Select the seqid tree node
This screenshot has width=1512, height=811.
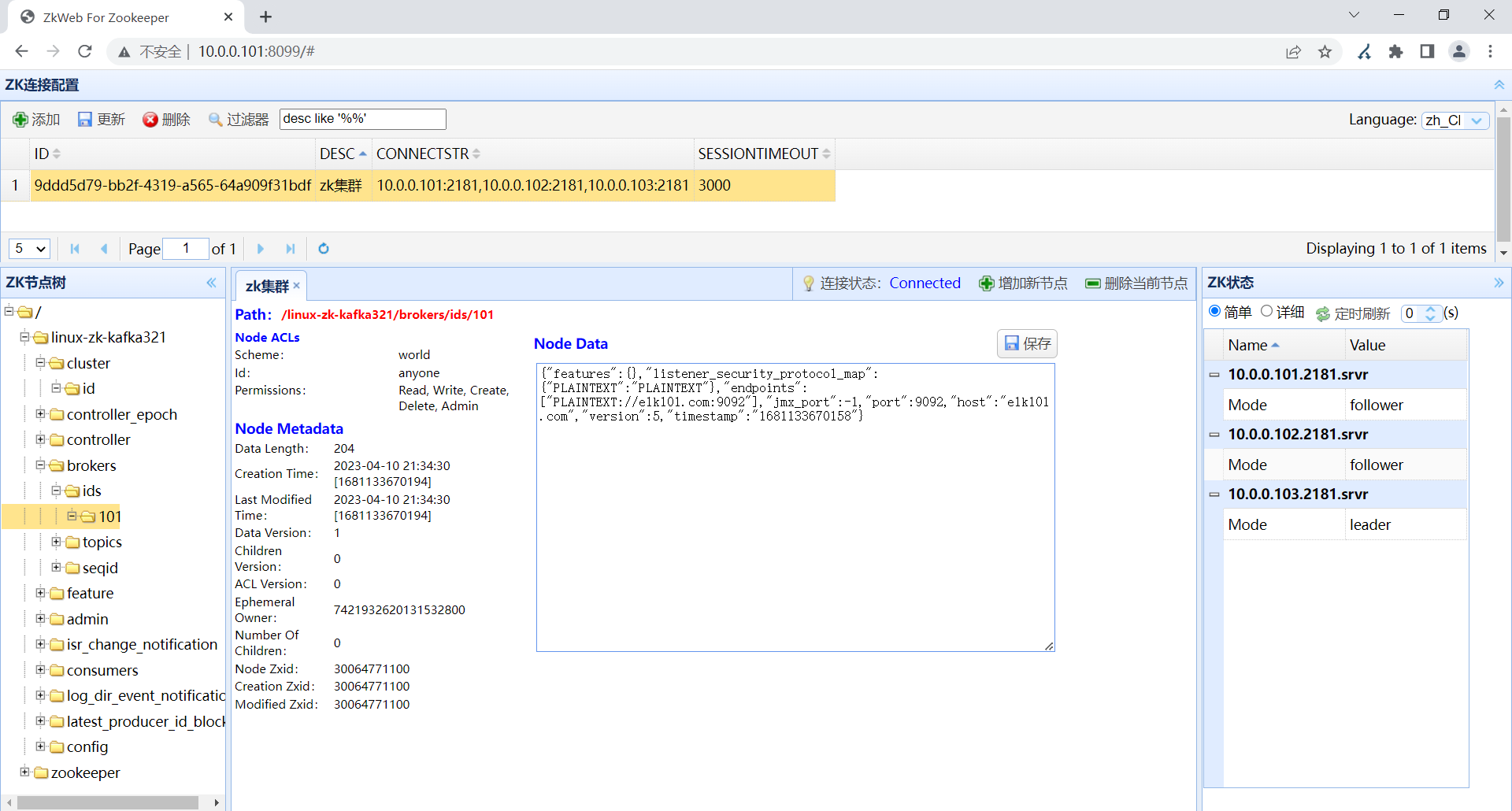point(100,568)
